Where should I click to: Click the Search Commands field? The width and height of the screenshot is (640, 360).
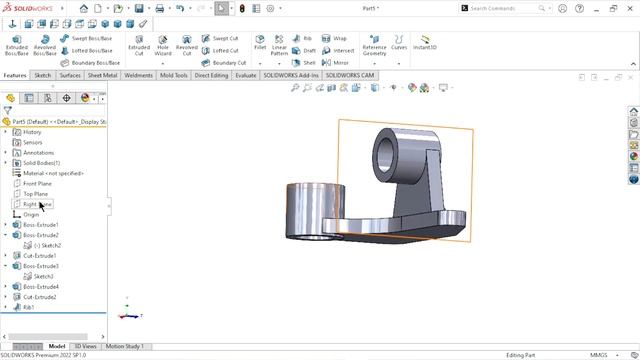tap(504, 8)
